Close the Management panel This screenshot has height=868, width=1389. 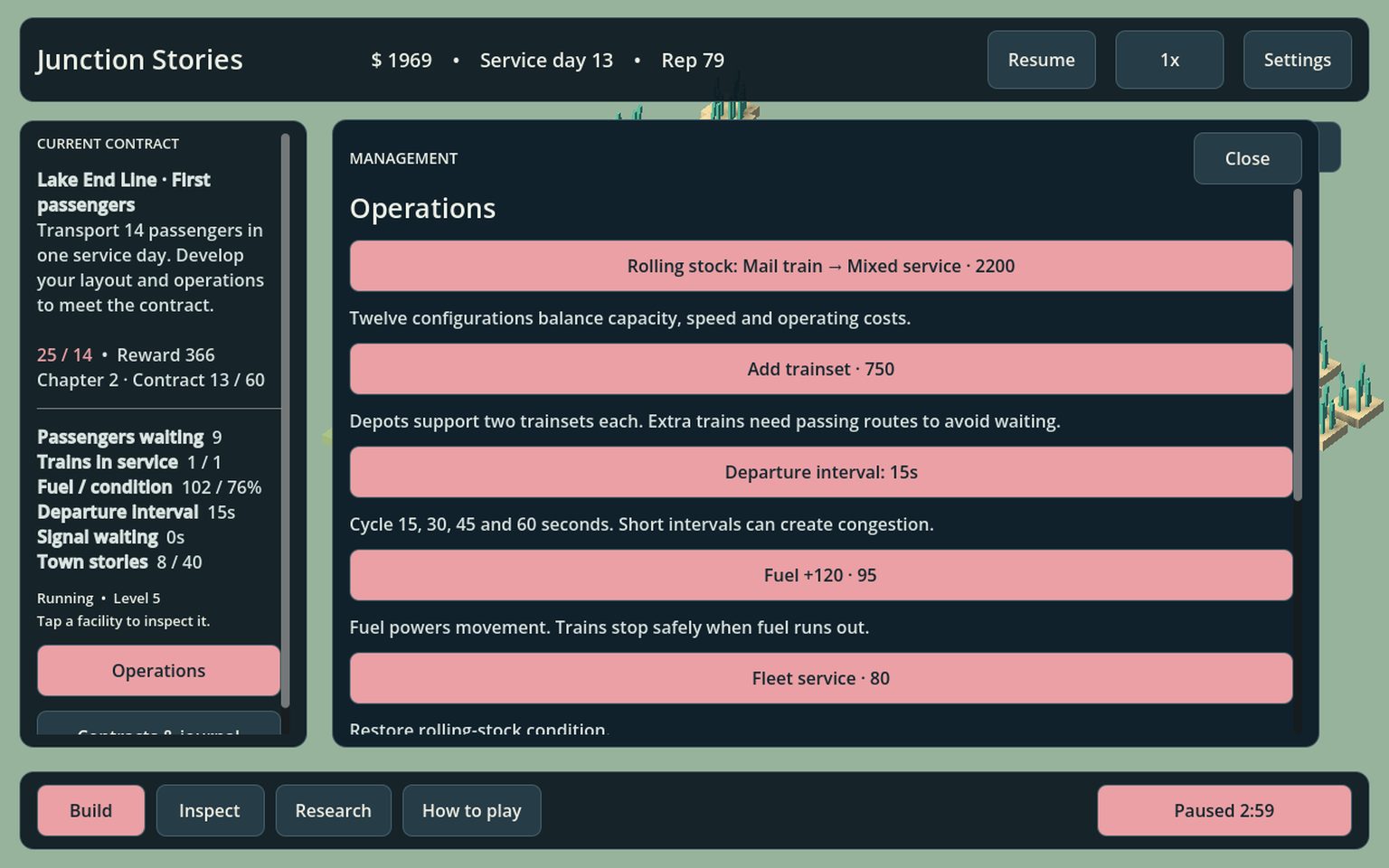point(1247,158)
